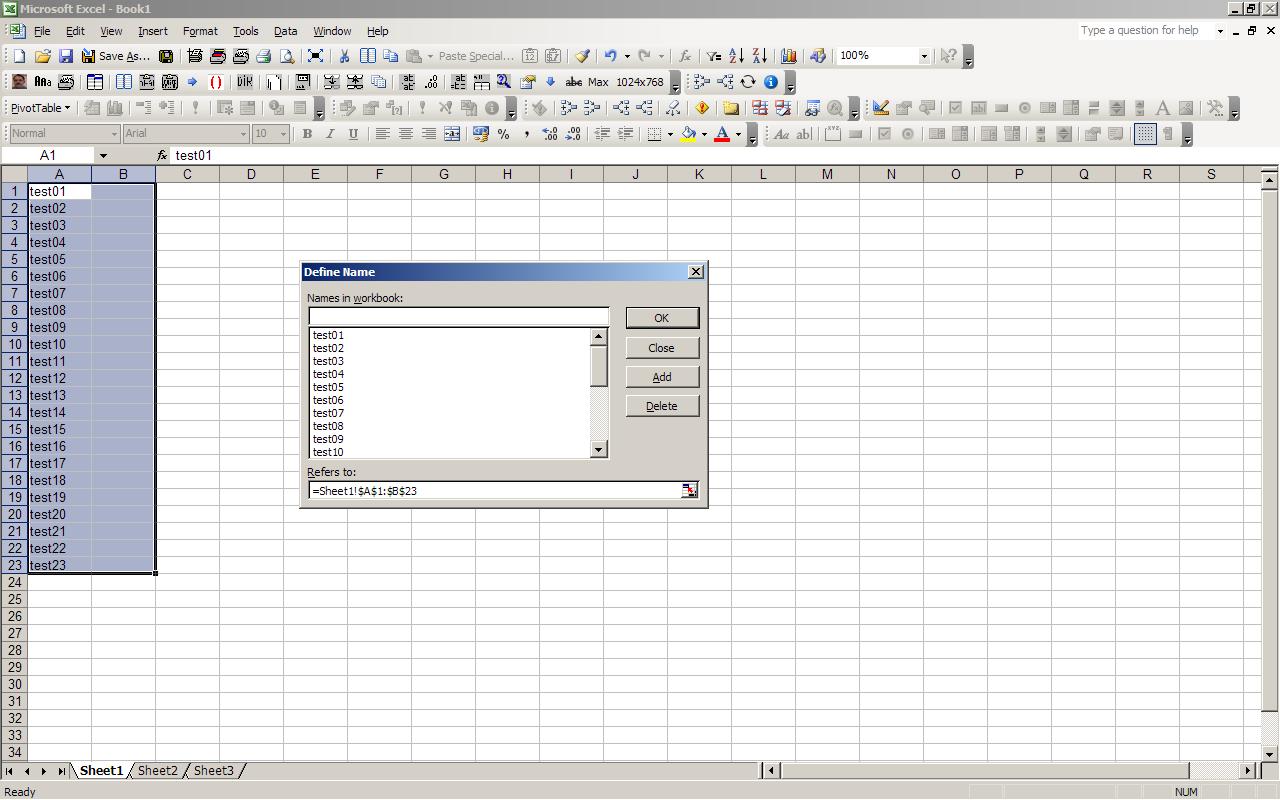The width and height of the screenshot is (1280, 800).
Task: Open the Data menu
Action: pos(286,31)
